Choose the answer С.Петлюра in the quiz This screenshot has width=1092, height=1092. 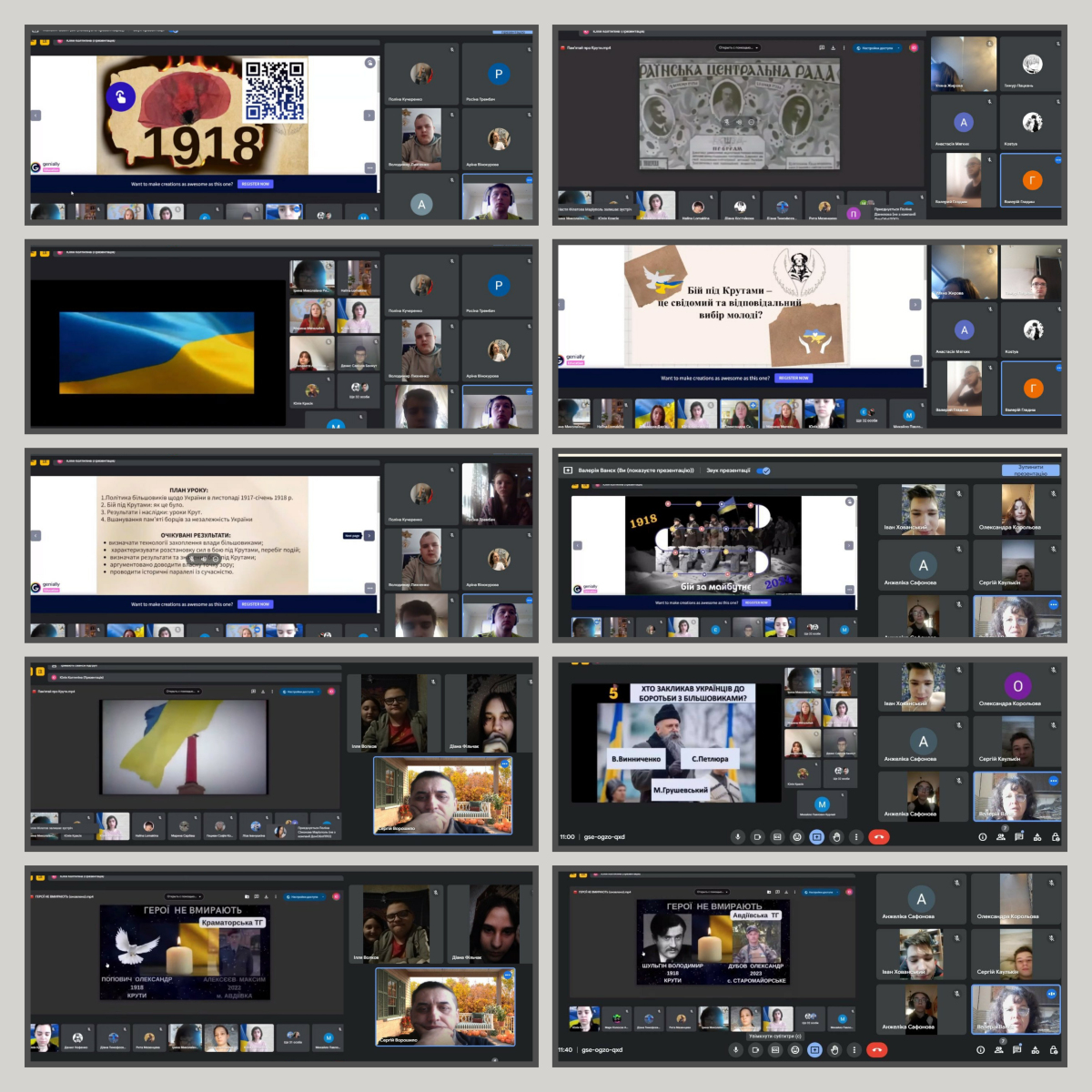pos(710,758)
